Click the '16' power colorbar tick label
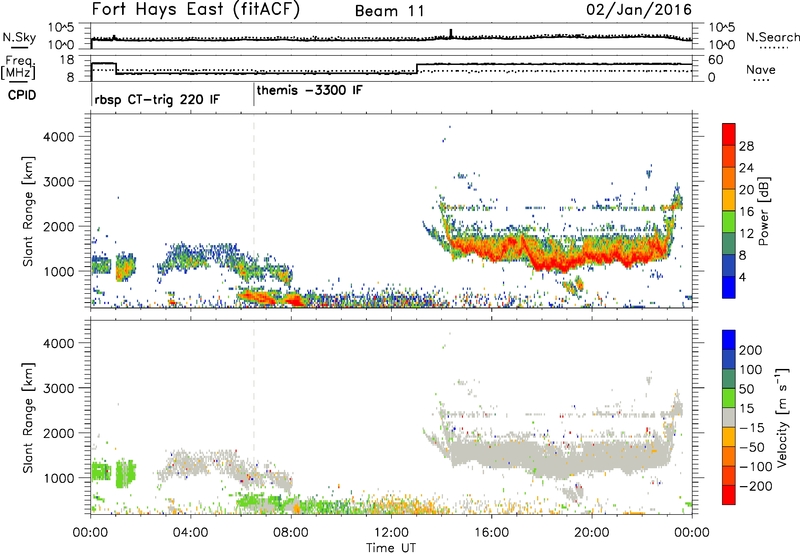800x554 pixels. tap(746, 212)
